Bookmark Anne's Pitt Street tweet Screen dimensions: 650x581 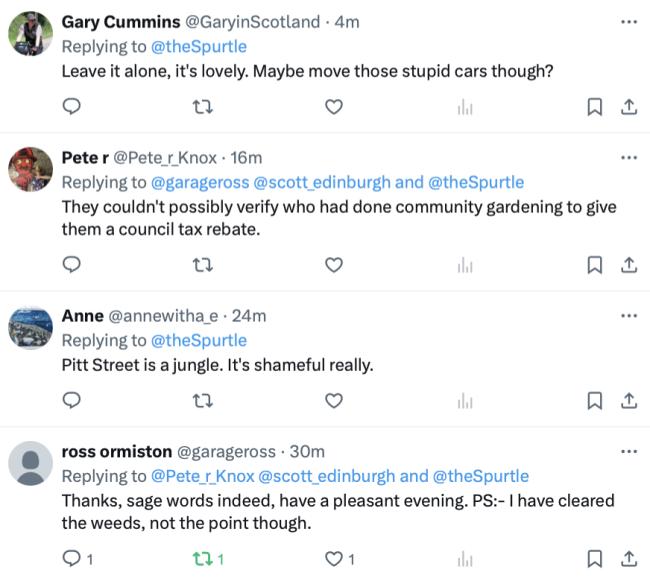coord(594,400)
